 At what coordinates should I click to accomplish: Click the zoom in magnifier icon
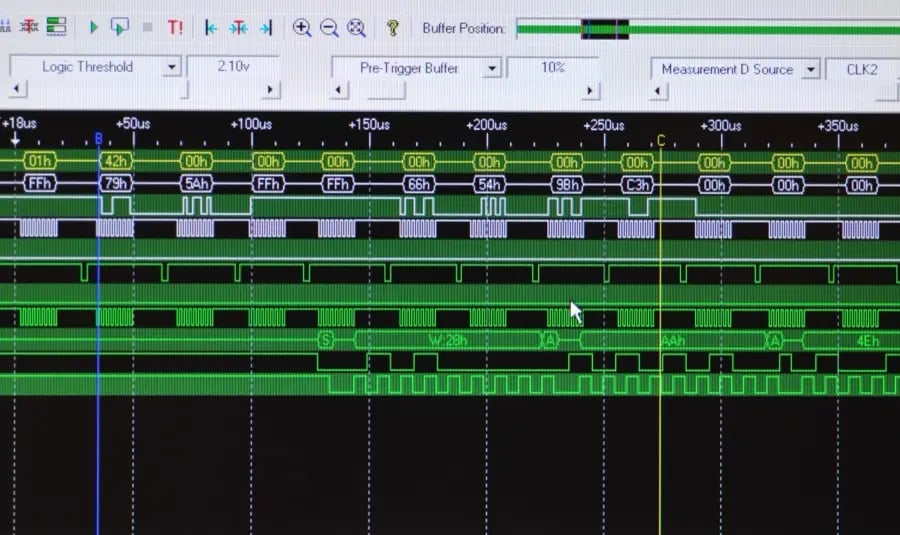[x=302, y=28]
